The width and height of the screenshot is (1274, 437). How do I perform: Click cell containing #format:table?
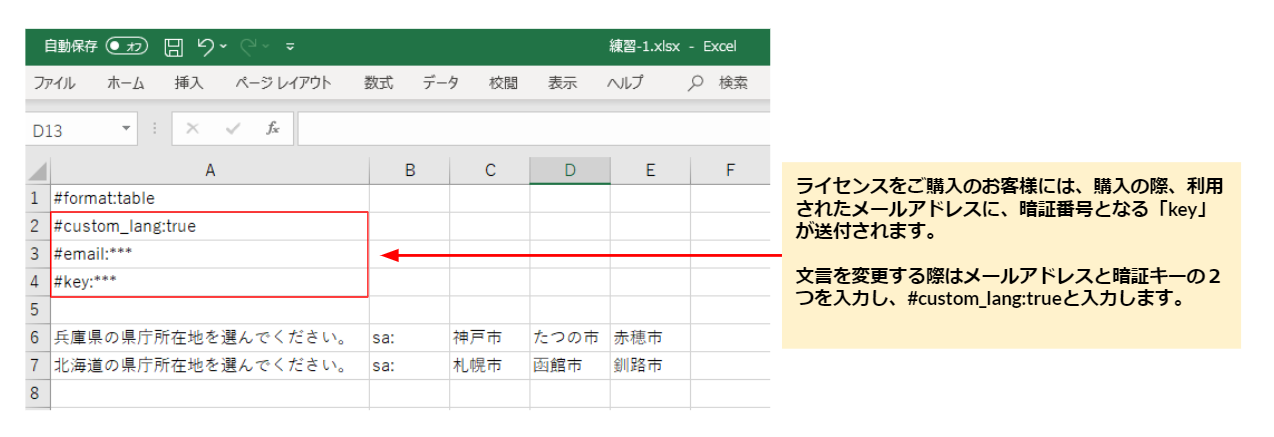pos(210,198)
